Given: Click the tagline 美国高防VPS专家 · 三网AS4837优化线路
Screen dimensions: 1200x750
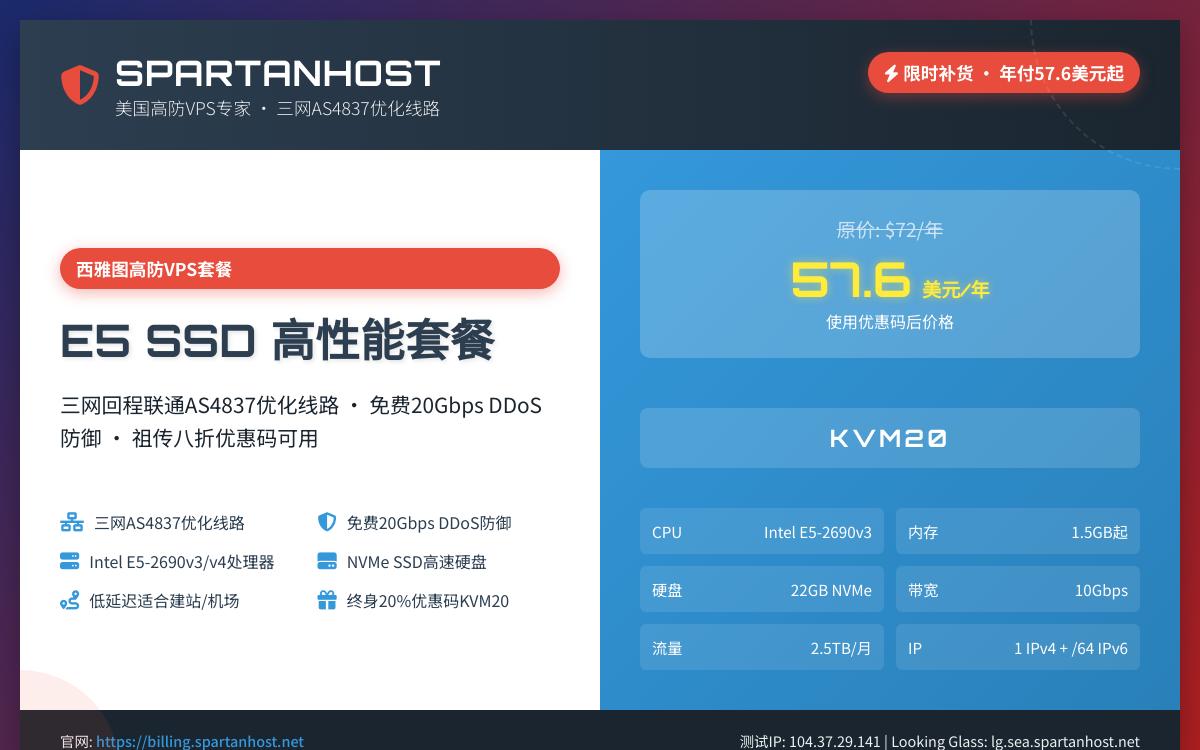Looking at the screenshot, I should (x=278, y=108).
